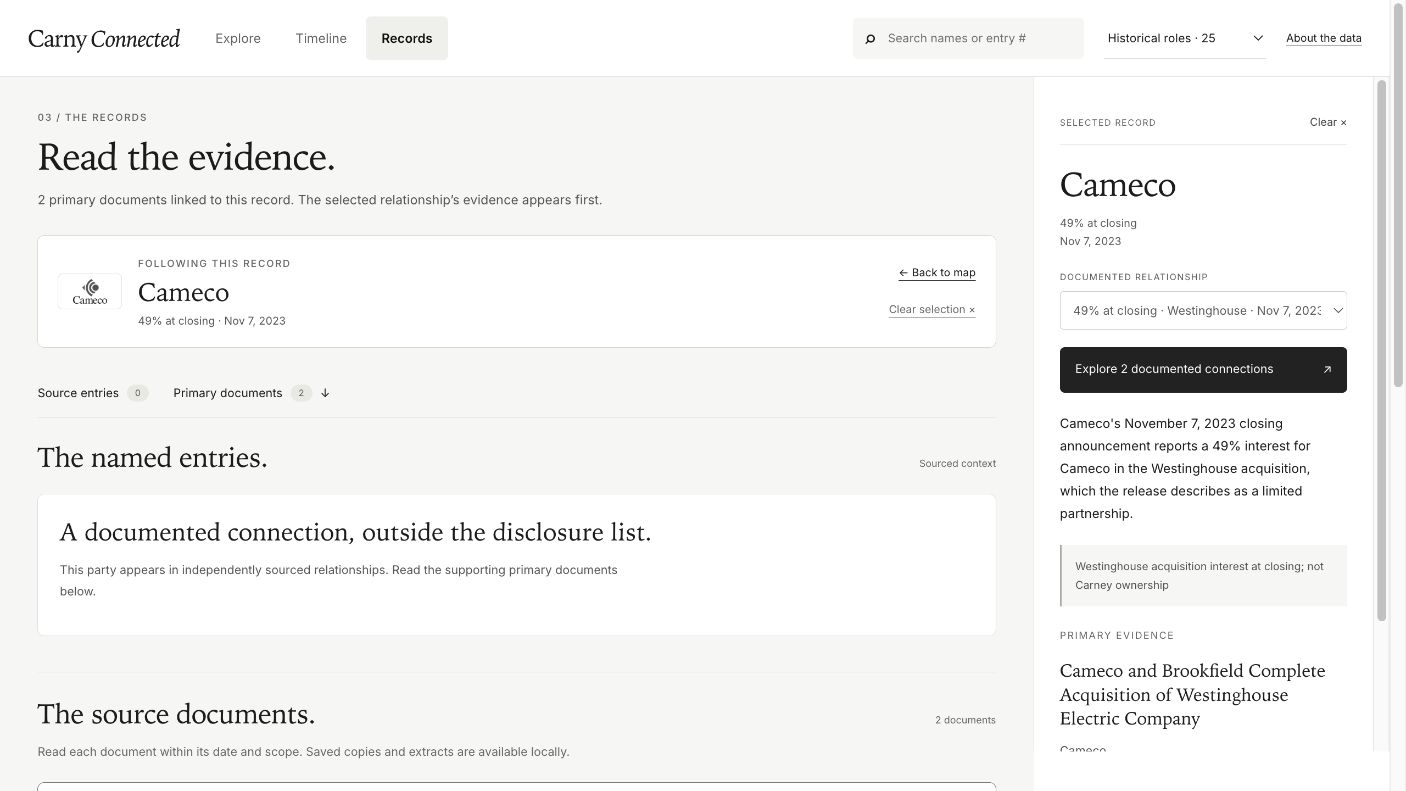Click the 'Selected record' label

pyautogui.click(x=1107, y=123)
